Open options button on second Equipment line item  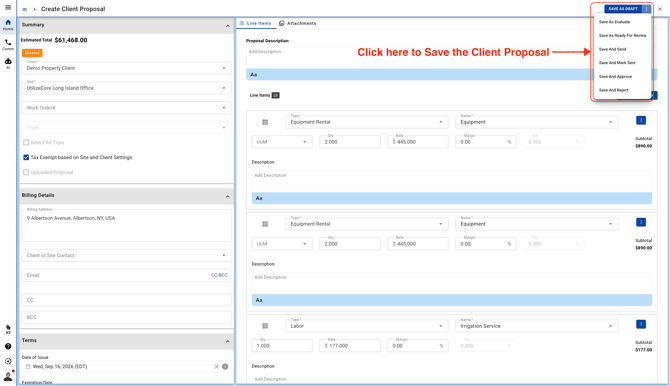pos(641,222)
